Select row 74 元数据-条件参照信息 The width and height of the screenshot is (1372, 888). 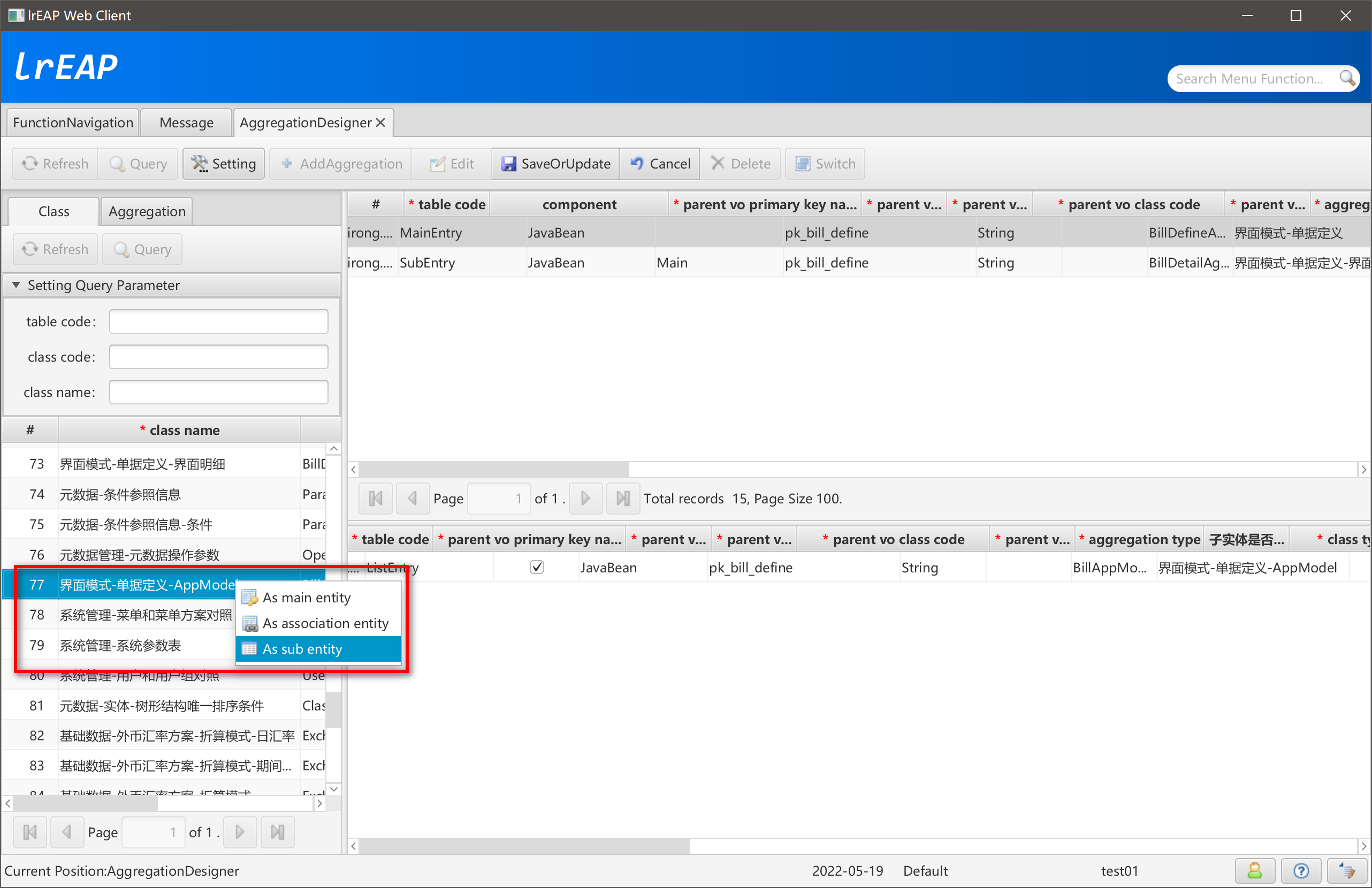tap(164, 494)
